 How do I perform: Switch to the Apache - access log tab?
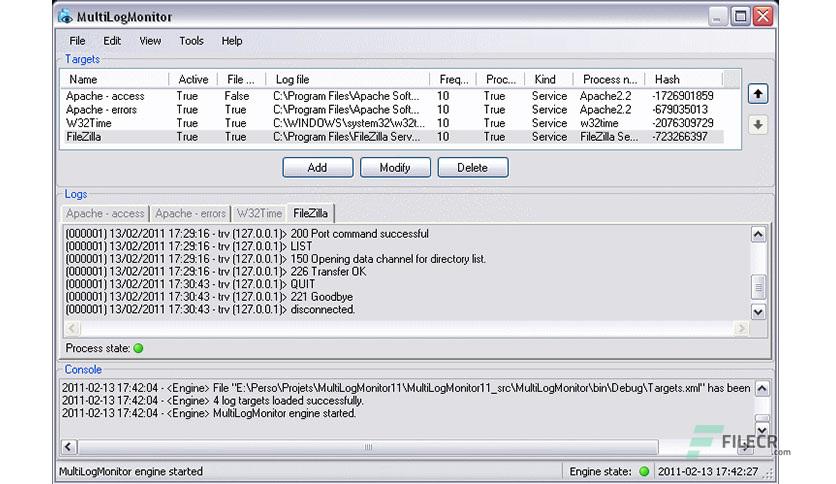[x=105, y=214]
